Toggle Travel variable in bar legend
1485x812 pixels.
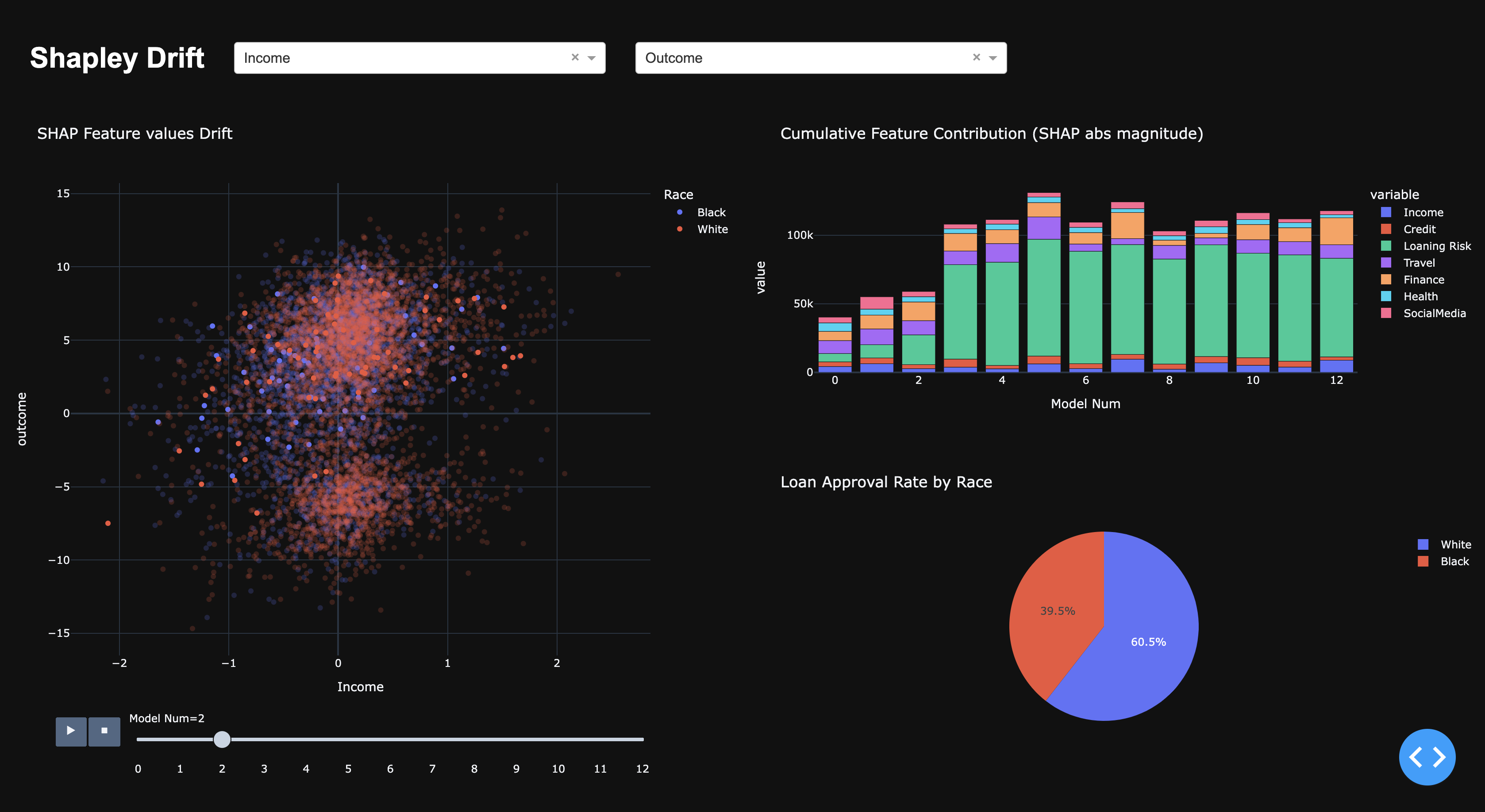(x=1418, y=263)
